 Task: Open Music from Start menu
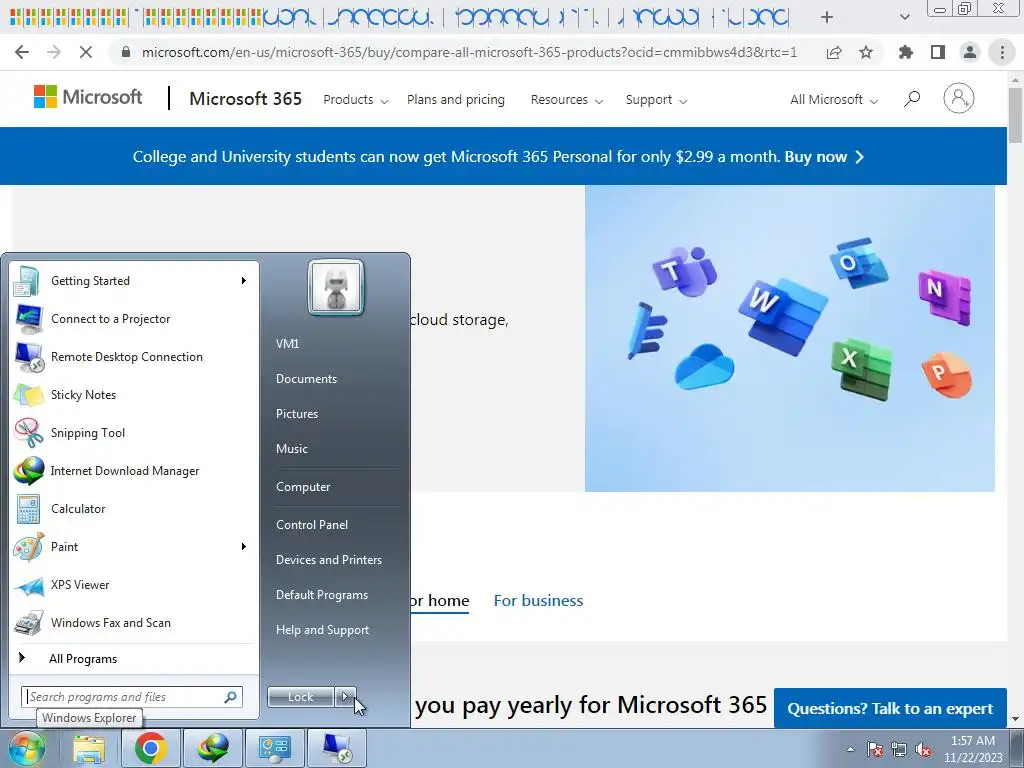pos(292,449)
